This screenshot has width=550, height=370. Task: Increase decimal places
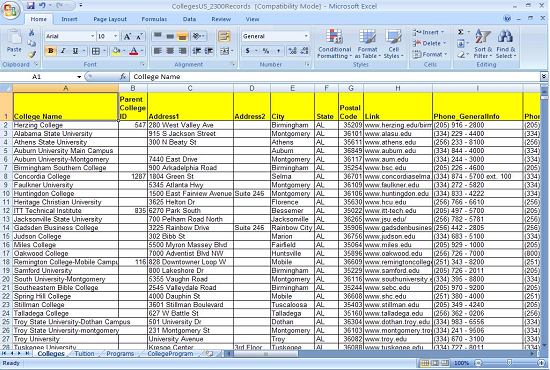coord(292,51)
